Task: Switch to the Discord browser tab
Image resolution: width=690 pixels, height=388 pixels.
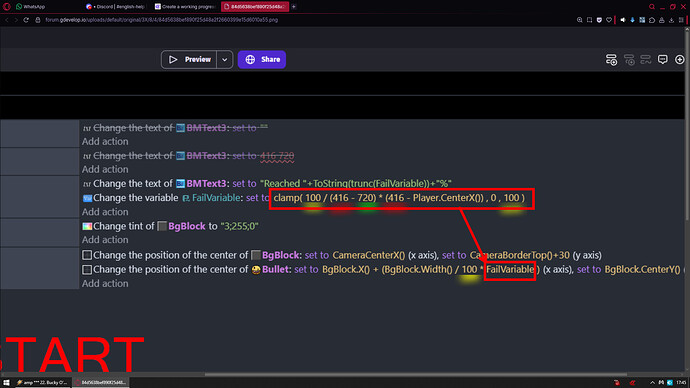Action: [x=117, y=7]
